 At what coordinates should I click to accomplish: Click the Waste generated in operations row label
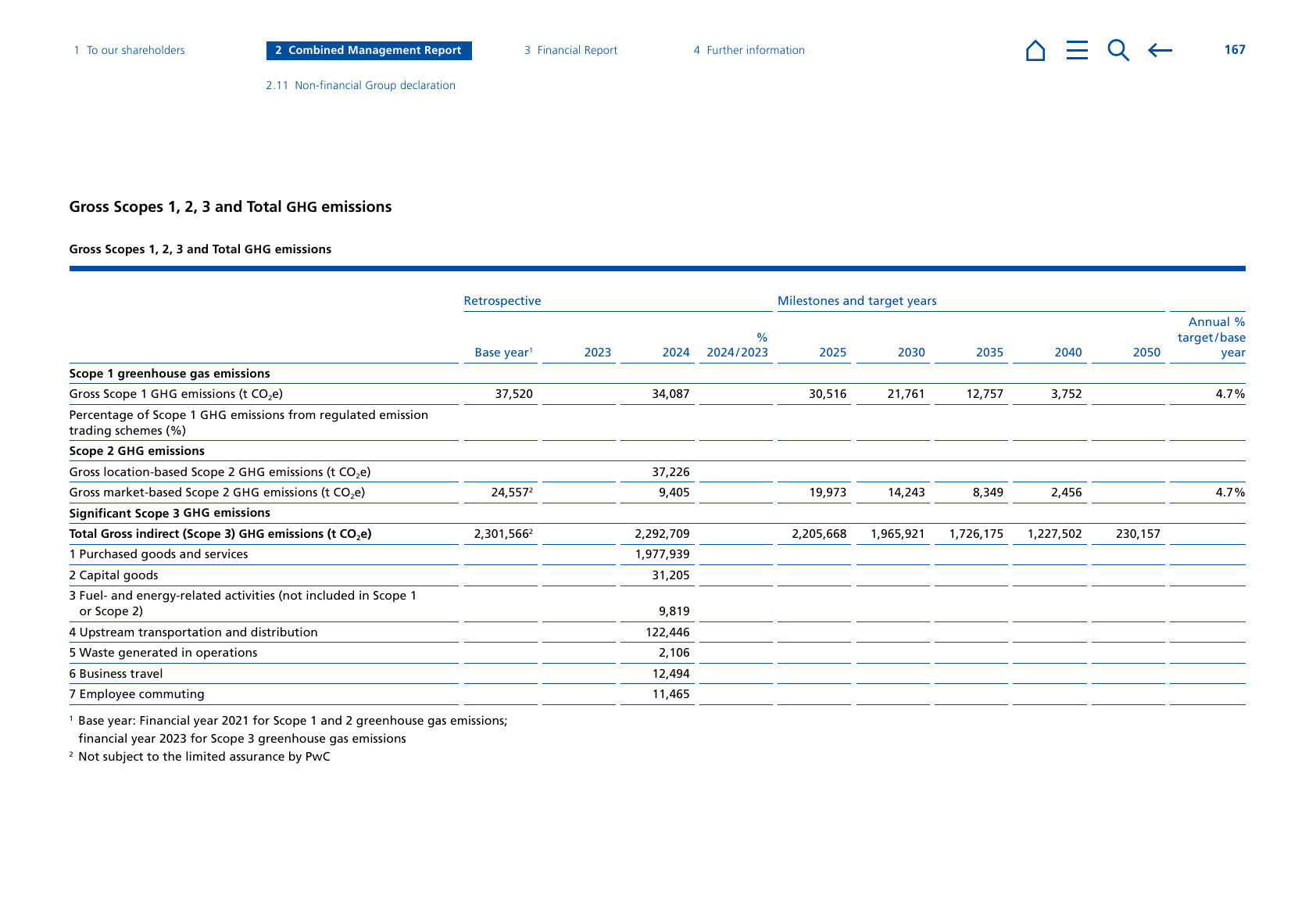point(163,653)
